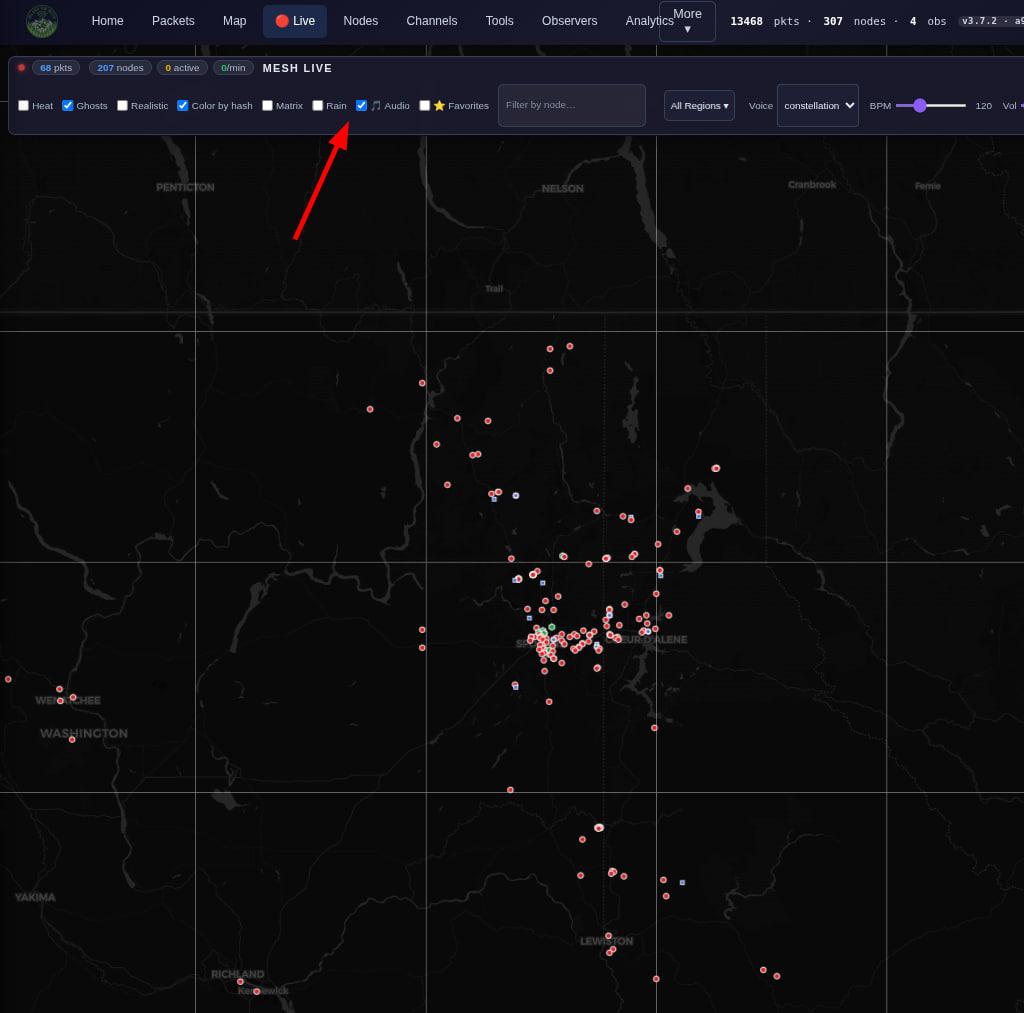Click the mesh logo in the navbar

[42, 21]
